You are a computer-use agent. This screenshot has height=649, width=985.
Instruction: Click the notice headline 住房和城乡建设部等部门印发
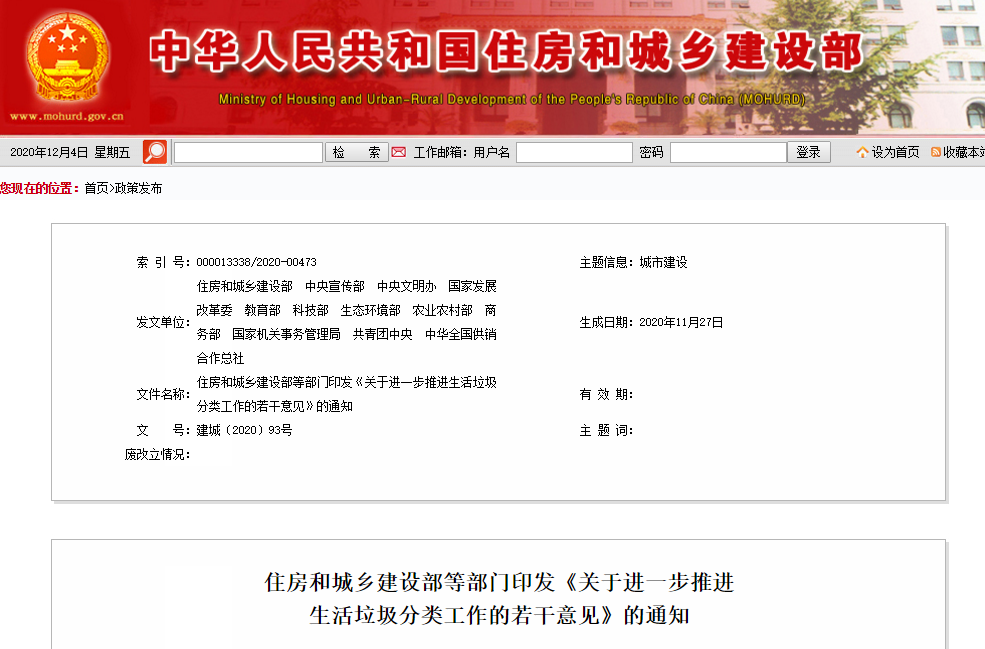click(499, 582)
